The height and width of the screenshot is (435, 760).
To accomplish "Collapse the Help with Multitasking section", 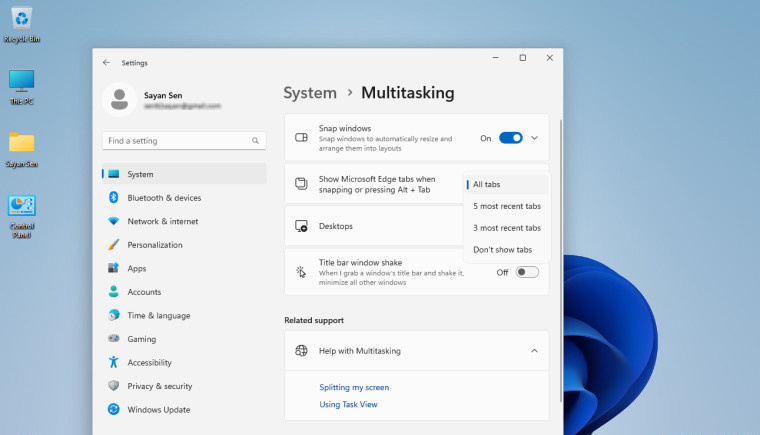I will click(534, 351).
